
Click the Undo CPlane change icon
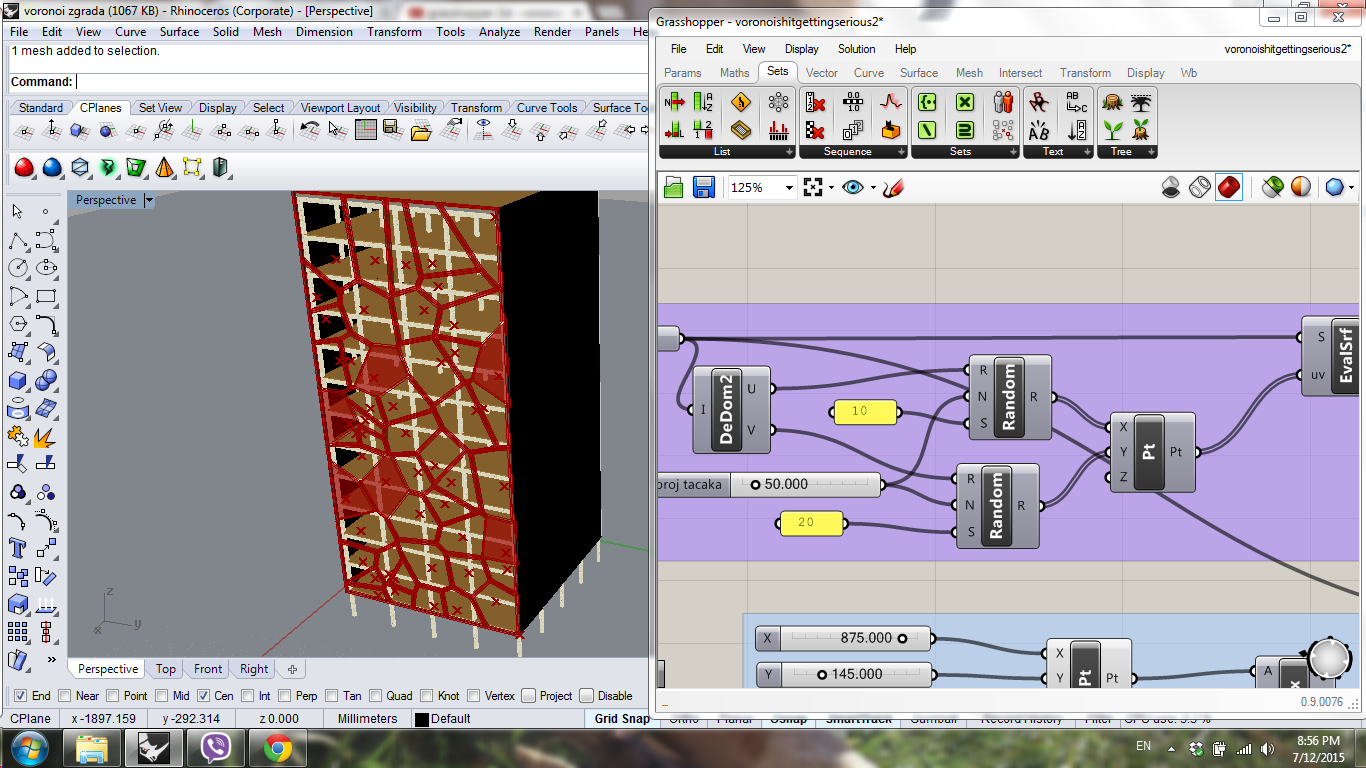coord(310,130)
